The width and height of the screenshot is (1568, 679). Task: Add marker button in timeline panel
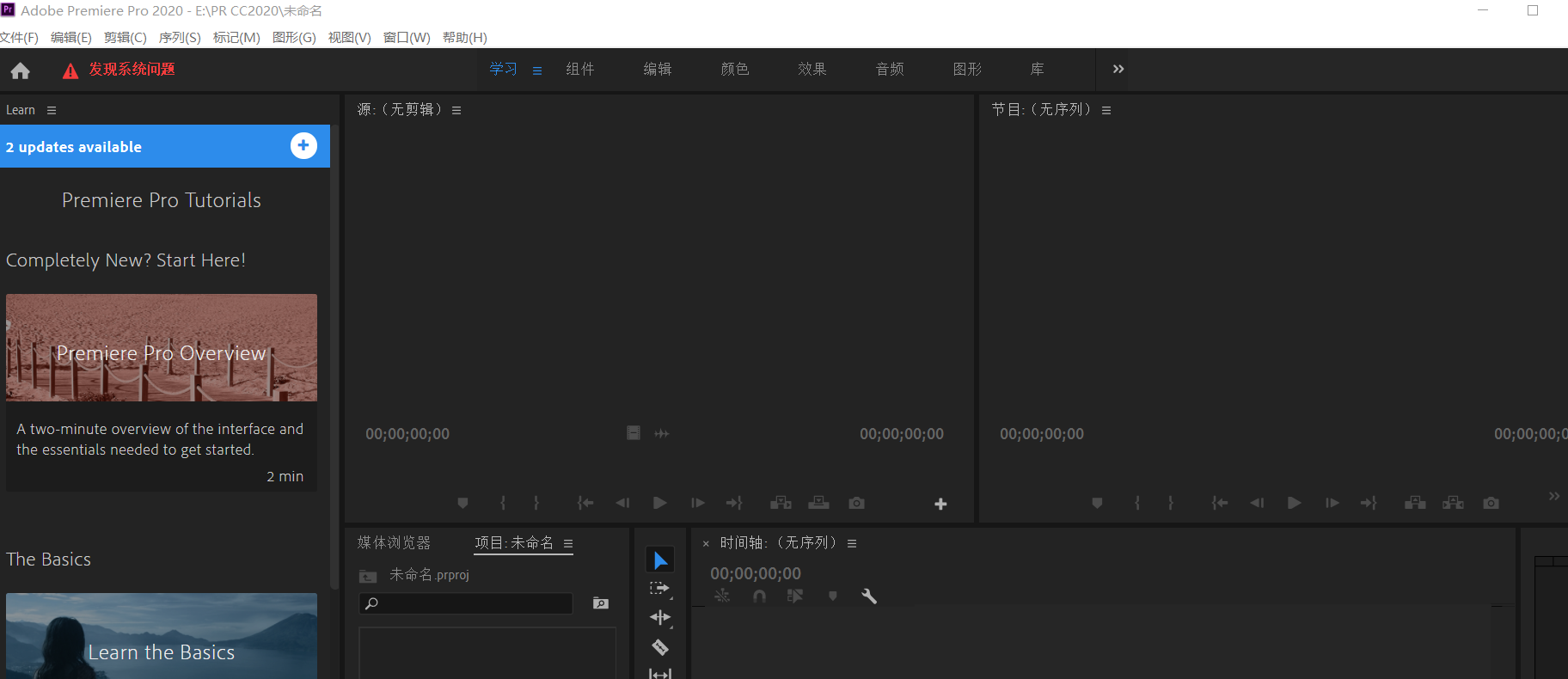832,596
